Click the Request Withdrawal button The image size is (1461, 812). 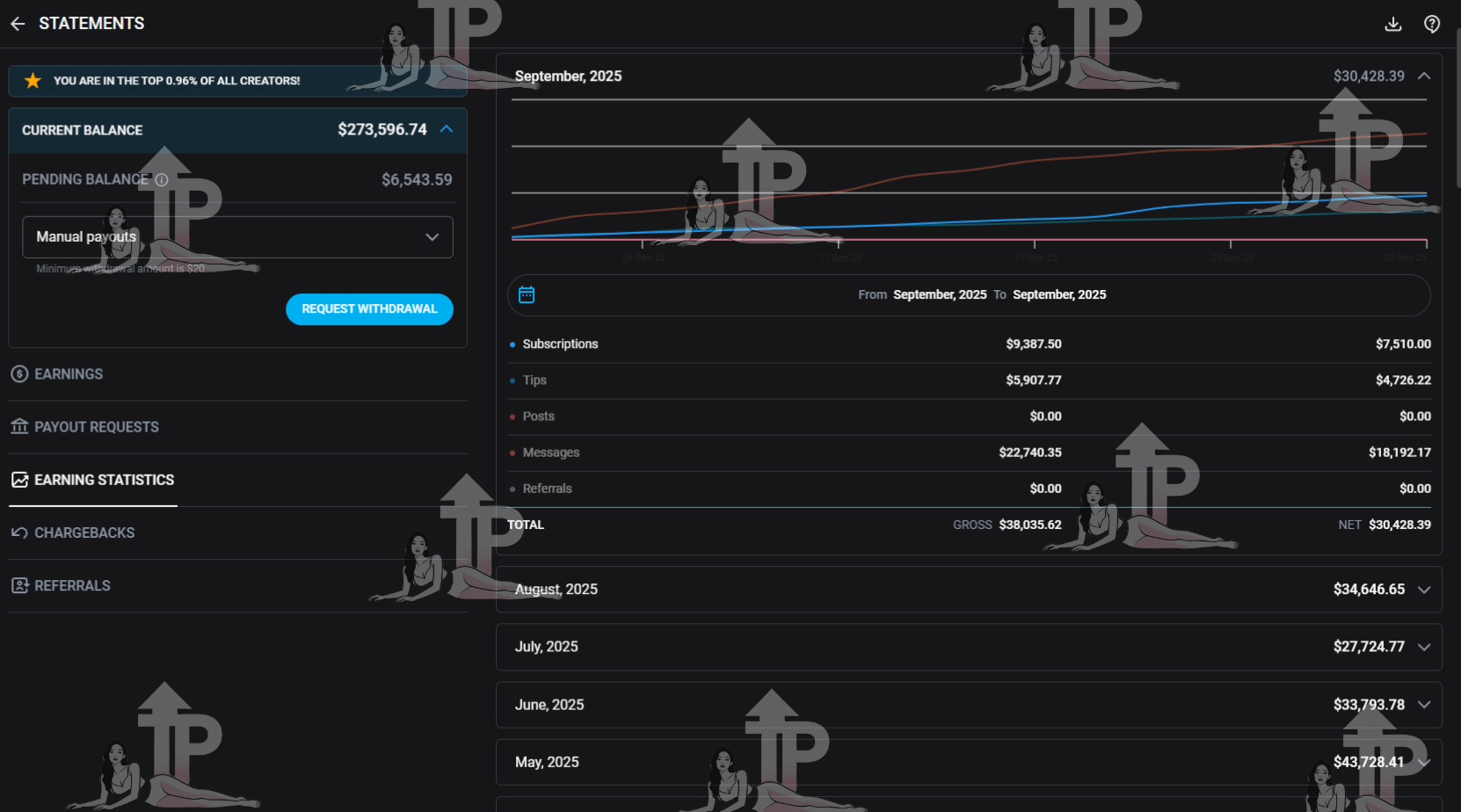pyautogui.click(x=369, y=309)
